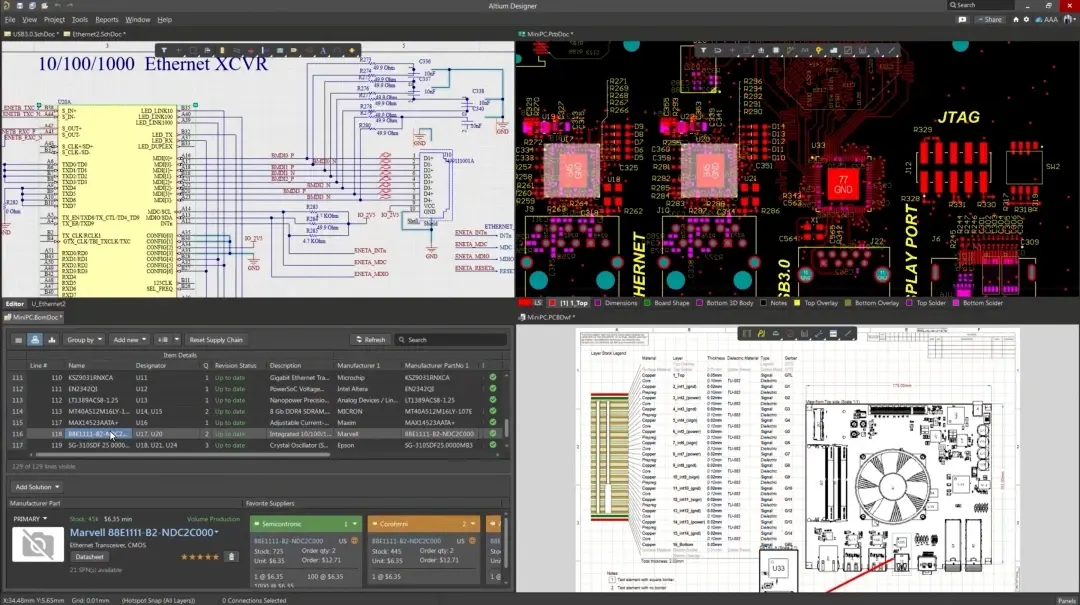Image resolution: width=1080 pixels, height=605 pixels.
Task: Click the five-star rating of the Marvell part
Action: [x=200, y=557]
